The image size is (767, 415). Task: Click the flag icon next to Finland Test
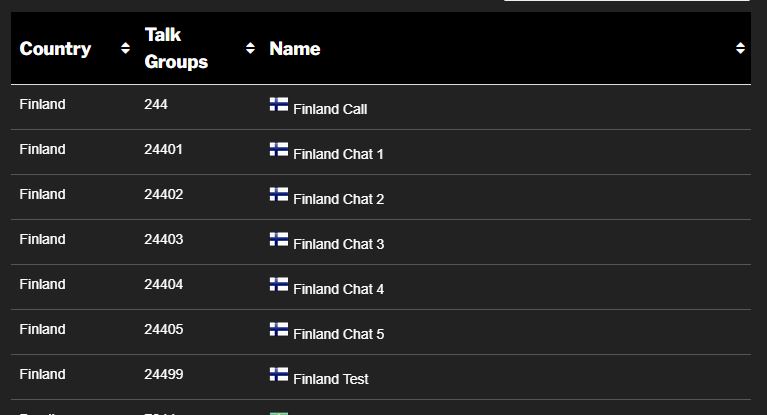point(279,374)
